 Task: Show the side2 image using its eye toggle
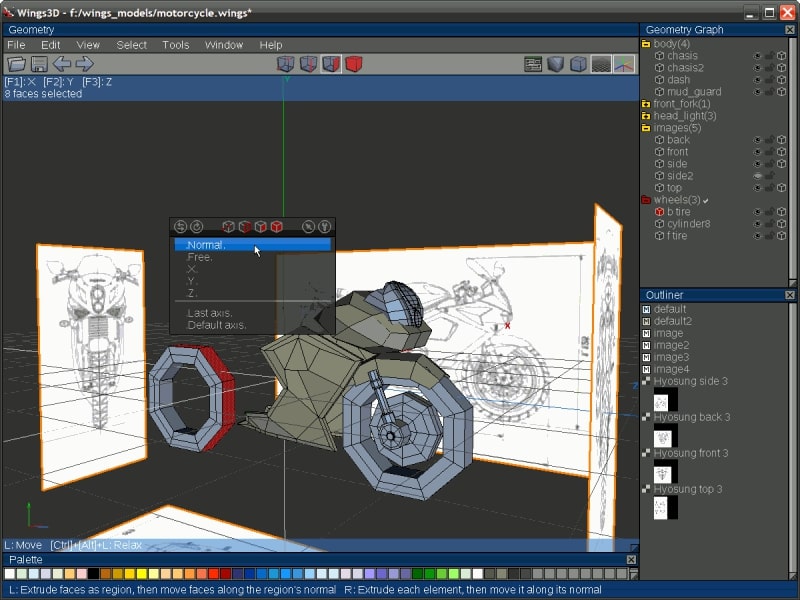[757, 177]
